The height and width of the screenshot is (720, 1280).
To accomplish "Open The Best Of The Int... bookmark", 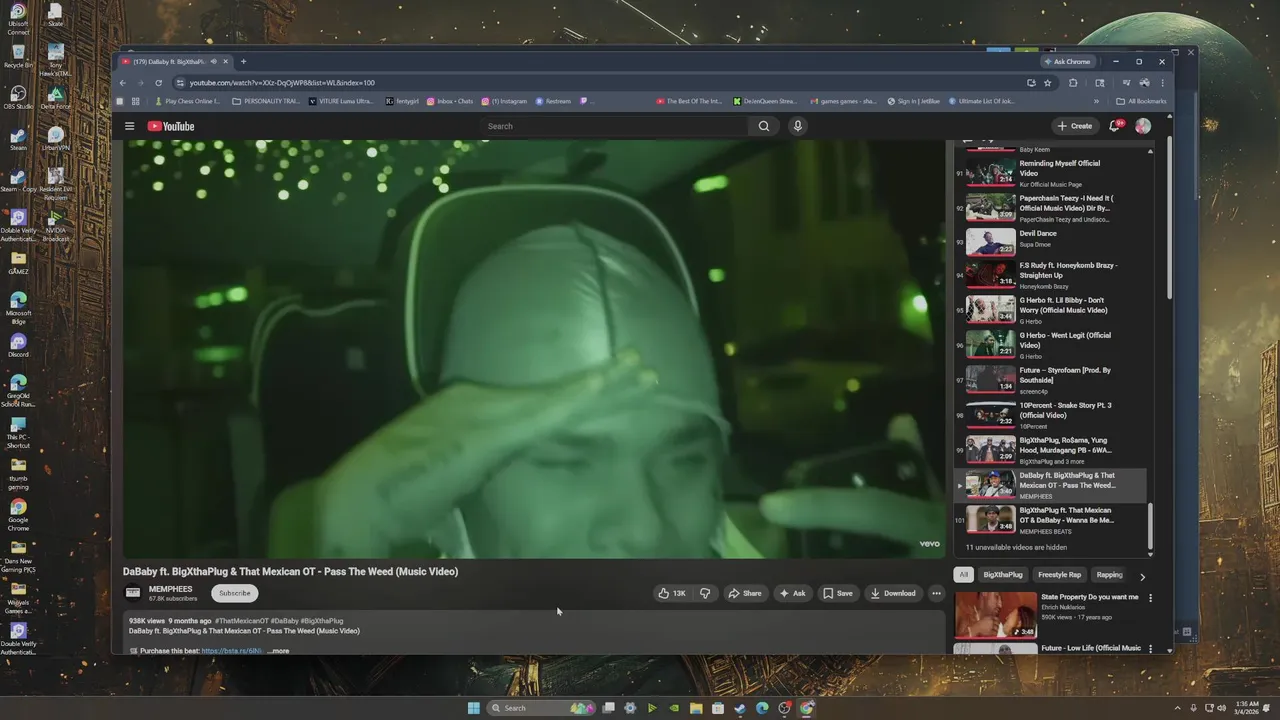I will tap(689, 101).
